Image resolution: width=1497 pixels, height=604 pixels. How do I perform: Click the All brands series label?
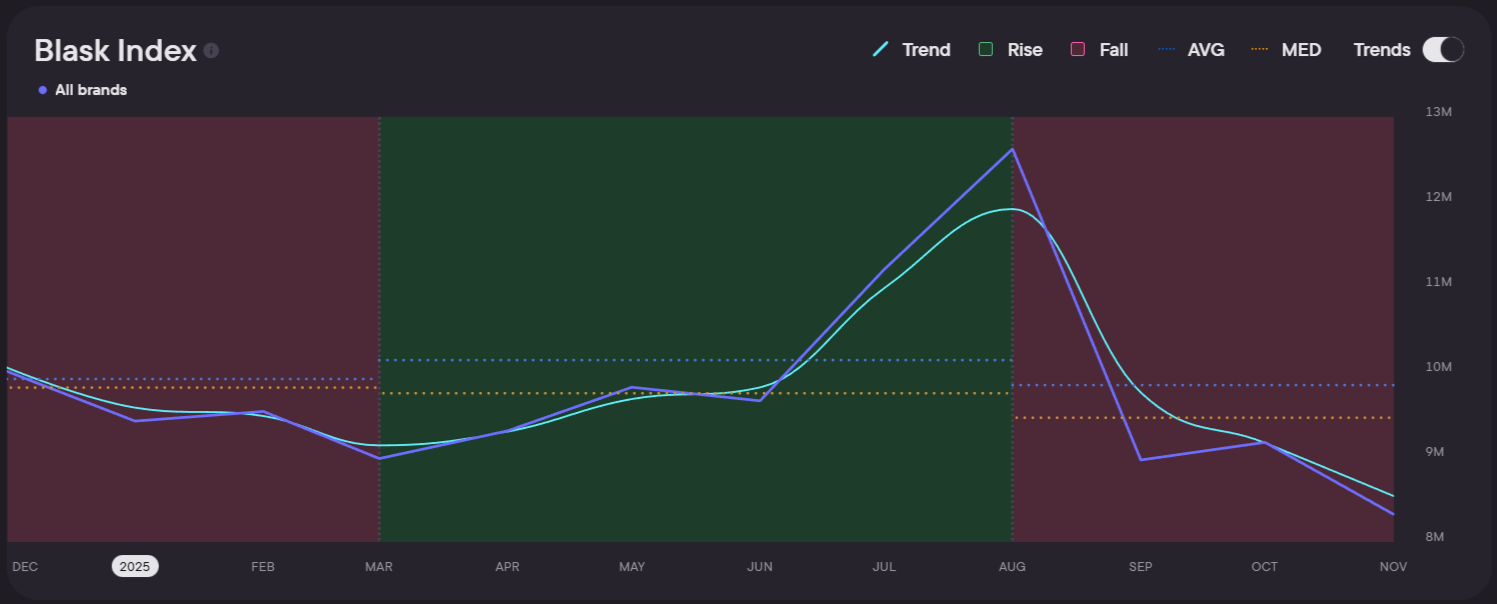click(91, 90)
